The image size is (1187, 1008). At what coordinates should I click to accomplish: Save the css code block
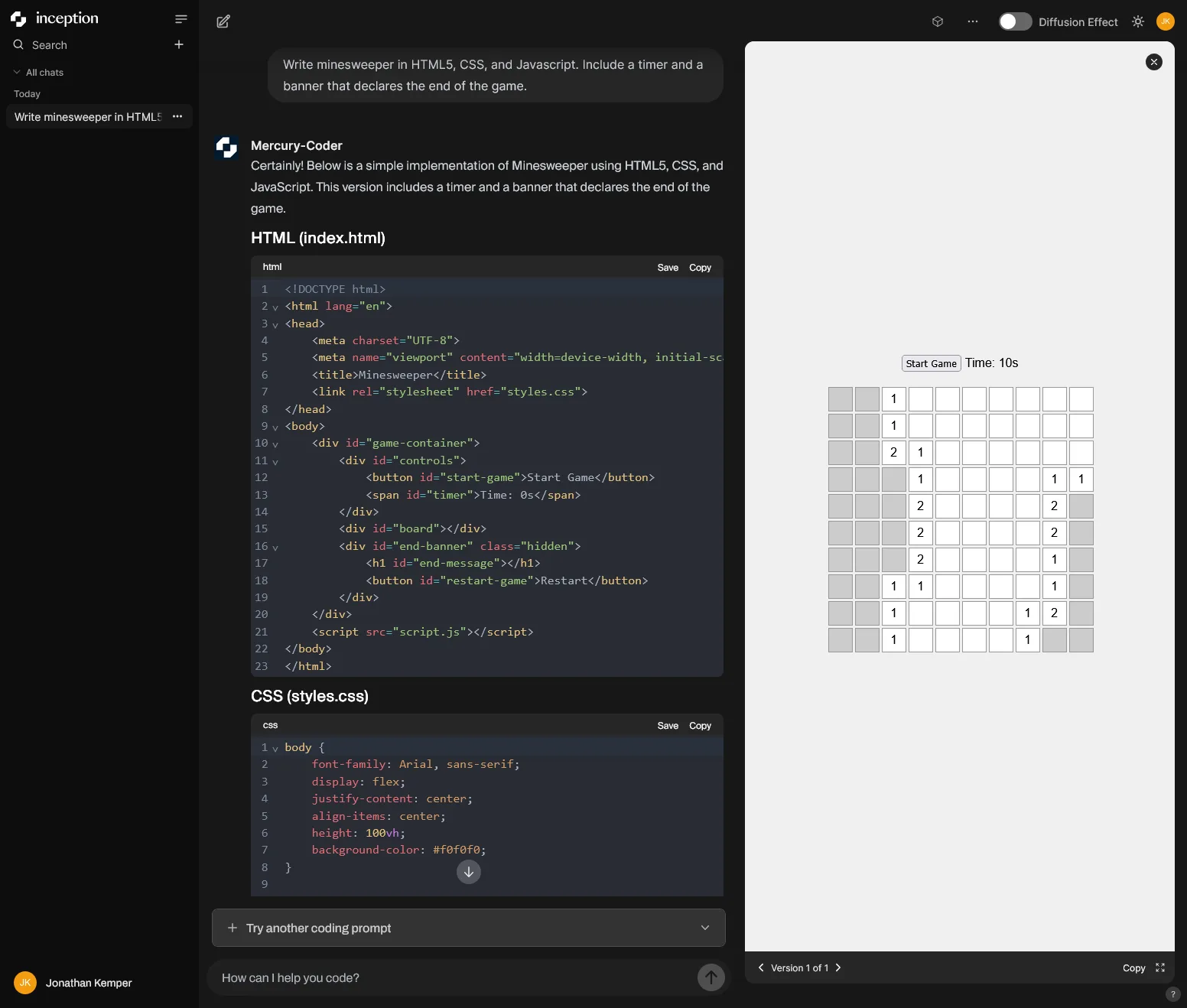click(668, 726)
